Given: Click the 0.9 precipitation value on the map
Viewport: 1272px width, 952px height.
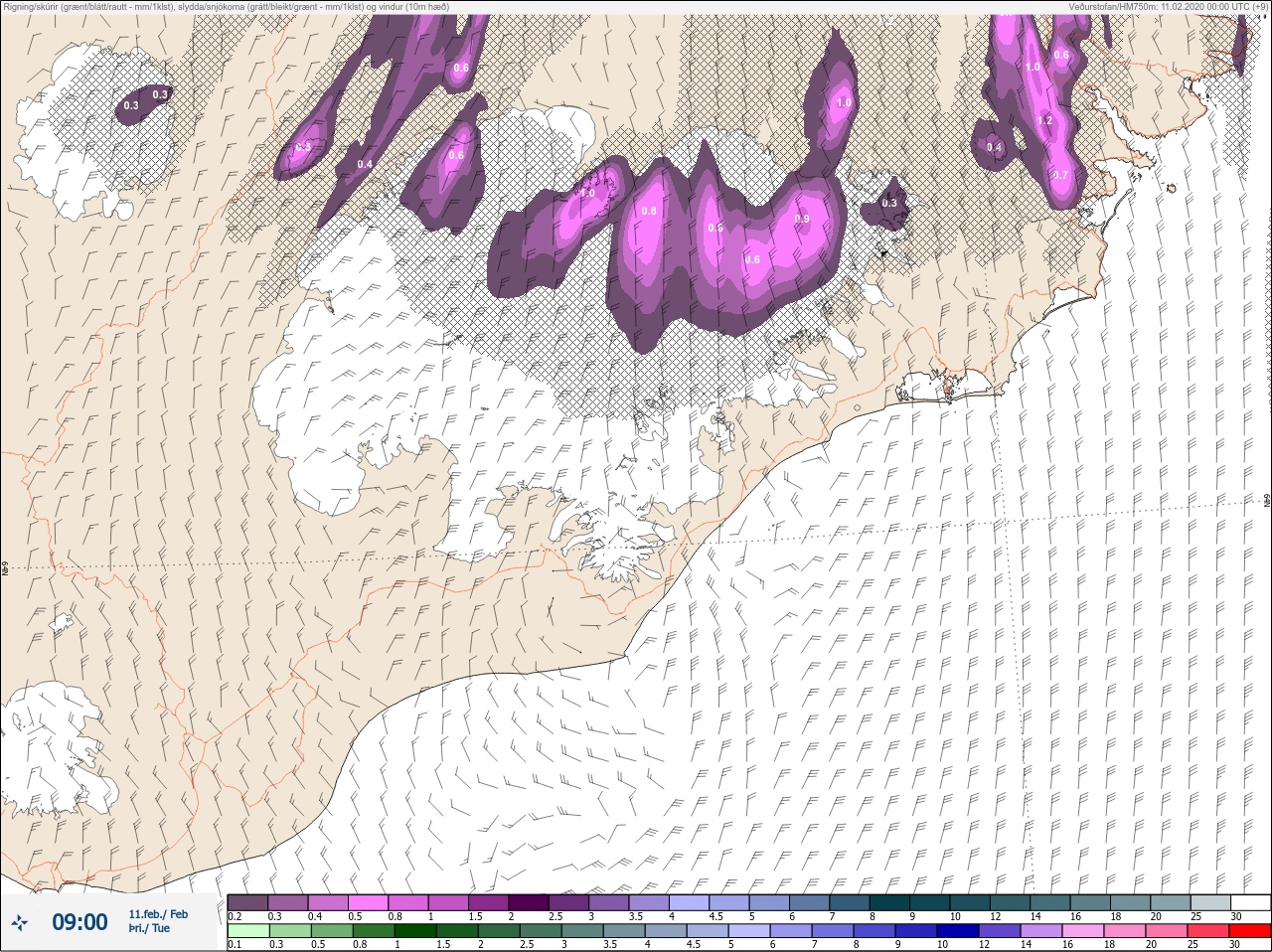Looking at the screenshot, I should [x=802, y=219].
